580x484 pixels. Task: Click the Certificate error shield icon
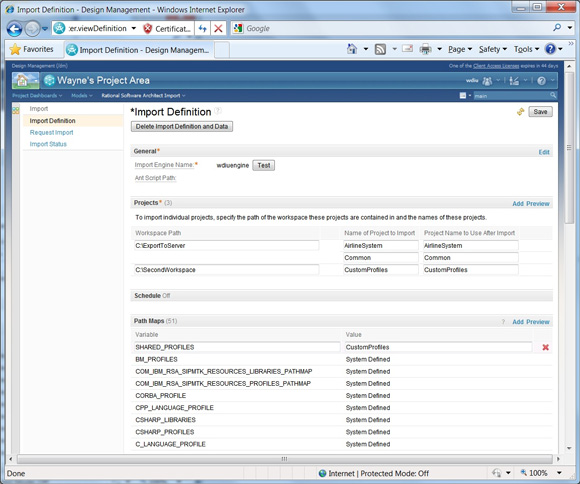[148, 28]
